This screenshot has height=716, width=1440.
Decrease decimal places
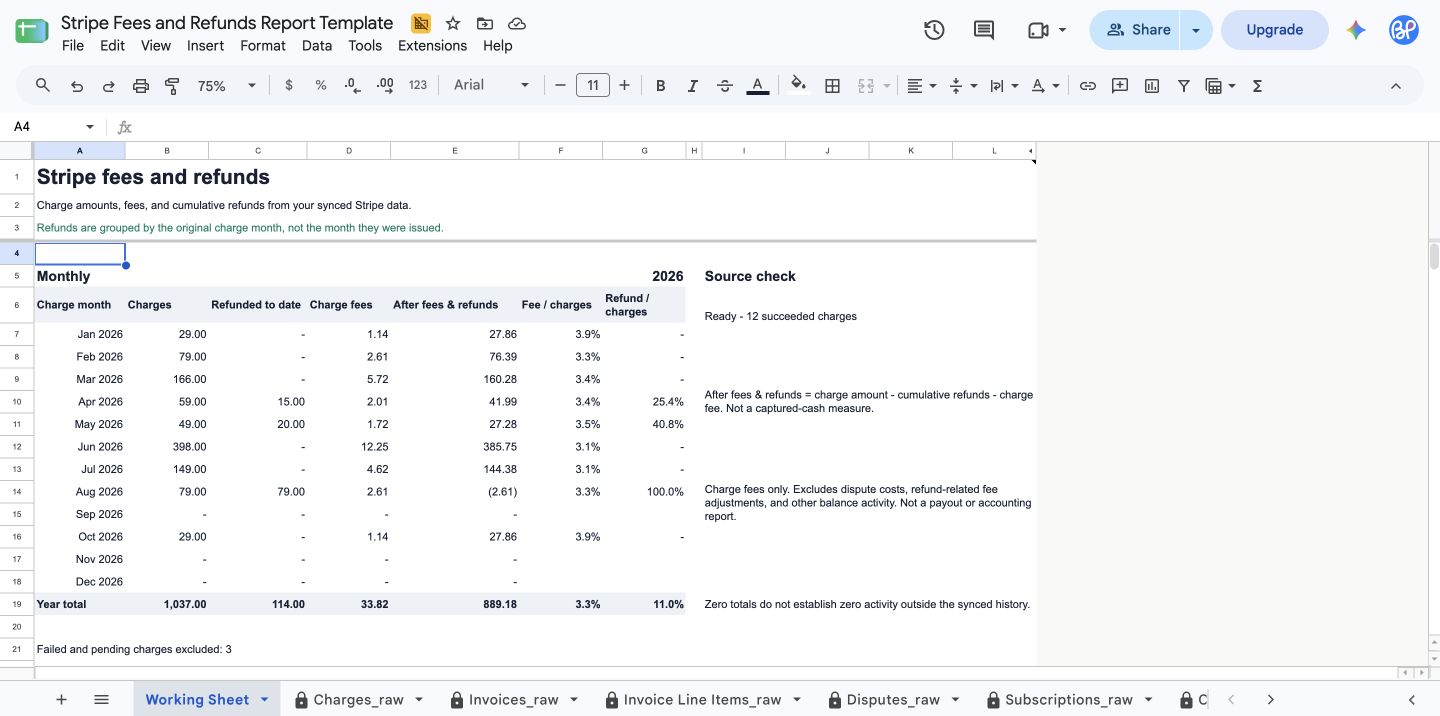pos(352,86)
